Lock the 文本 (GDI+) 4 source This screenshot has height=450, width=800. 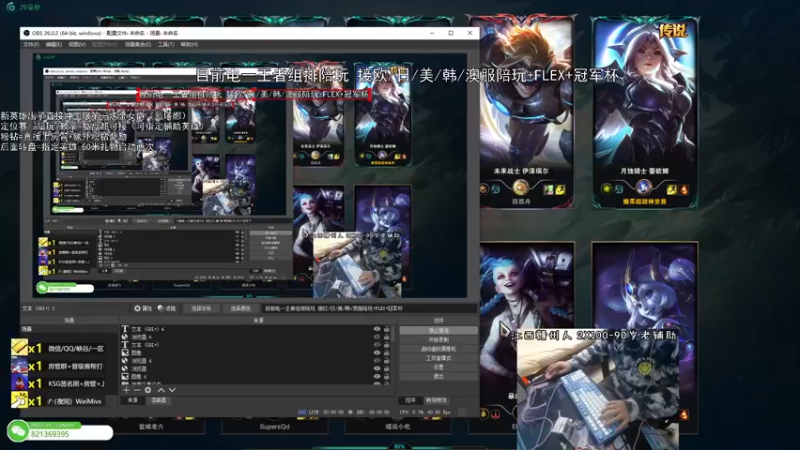[386, 329]
